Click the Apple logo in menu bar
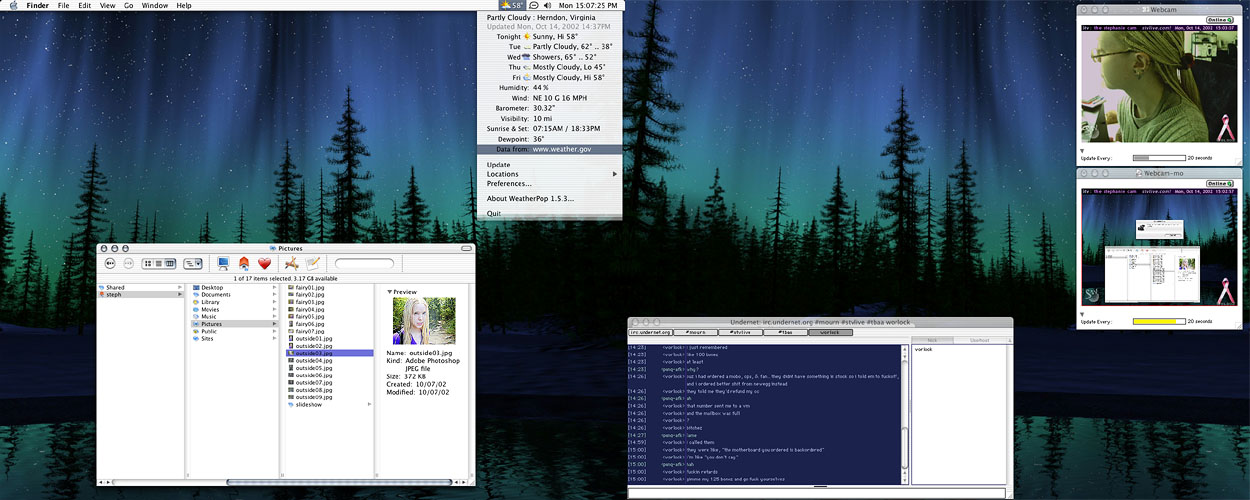Image resolution: width=1250 pixels, height=500 pixels. [x=13, y=6]
